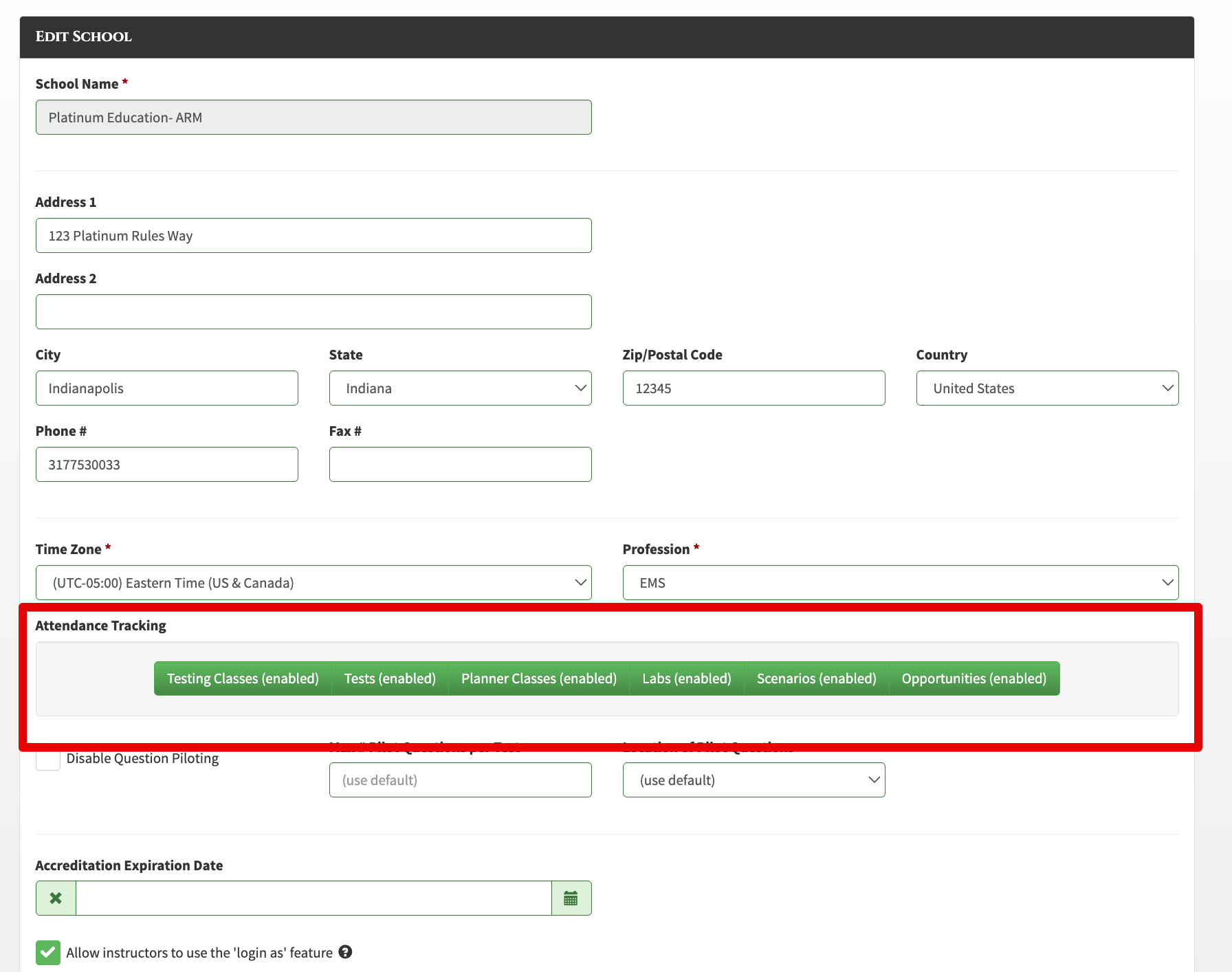
Task: Toggle Planner Classes attendance tracking
Action: point(539,678)
